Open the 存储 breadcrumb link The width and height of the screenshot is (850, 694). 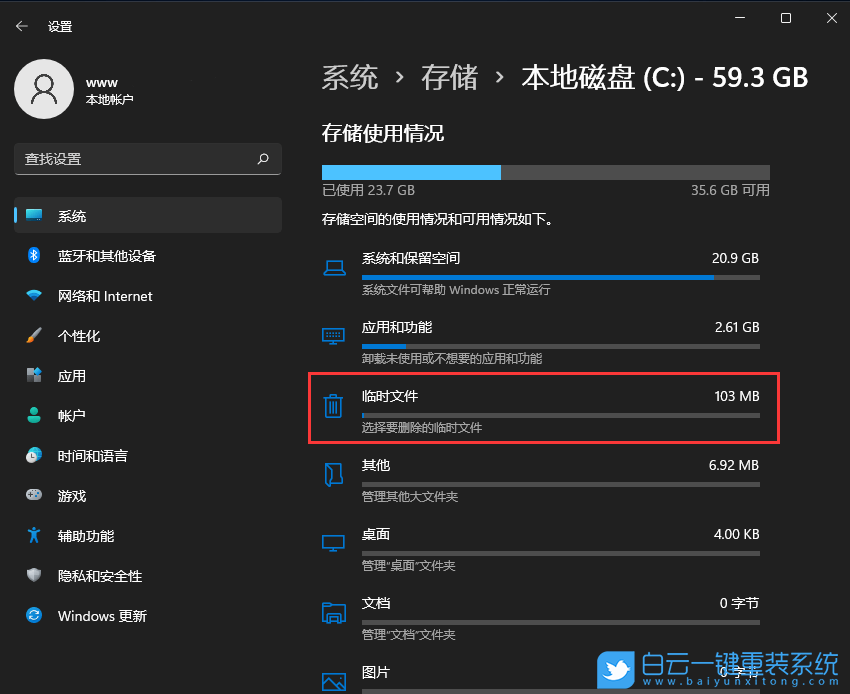450,77
